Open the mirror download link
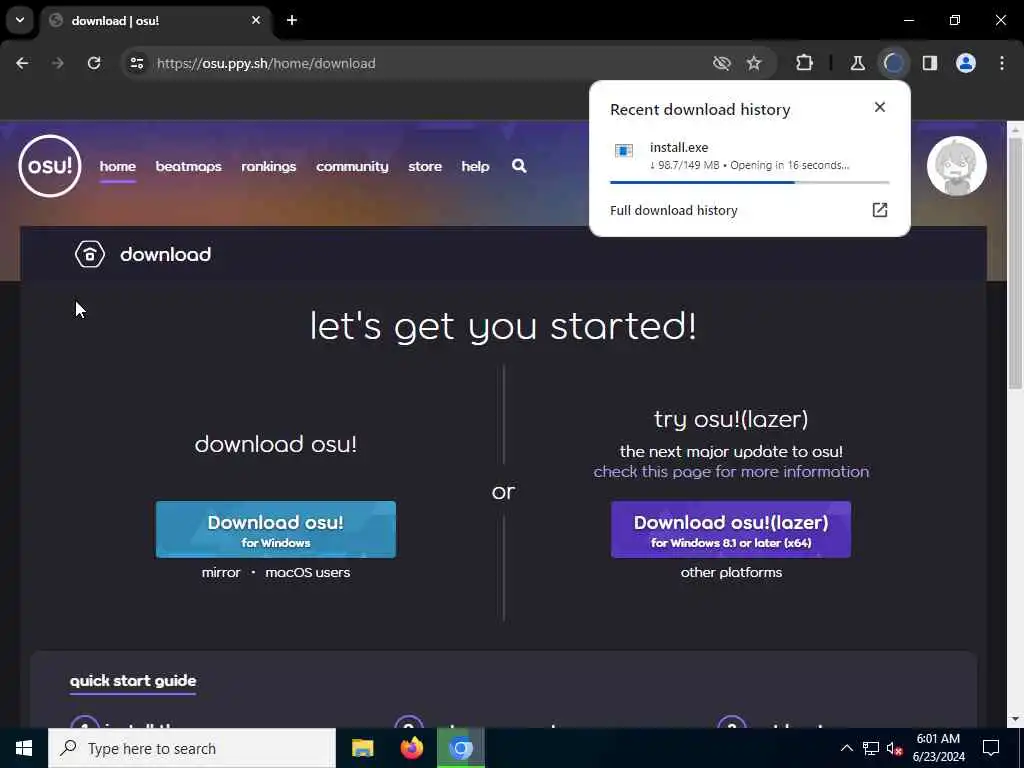The image size is (1024, 768). point(221,573)
